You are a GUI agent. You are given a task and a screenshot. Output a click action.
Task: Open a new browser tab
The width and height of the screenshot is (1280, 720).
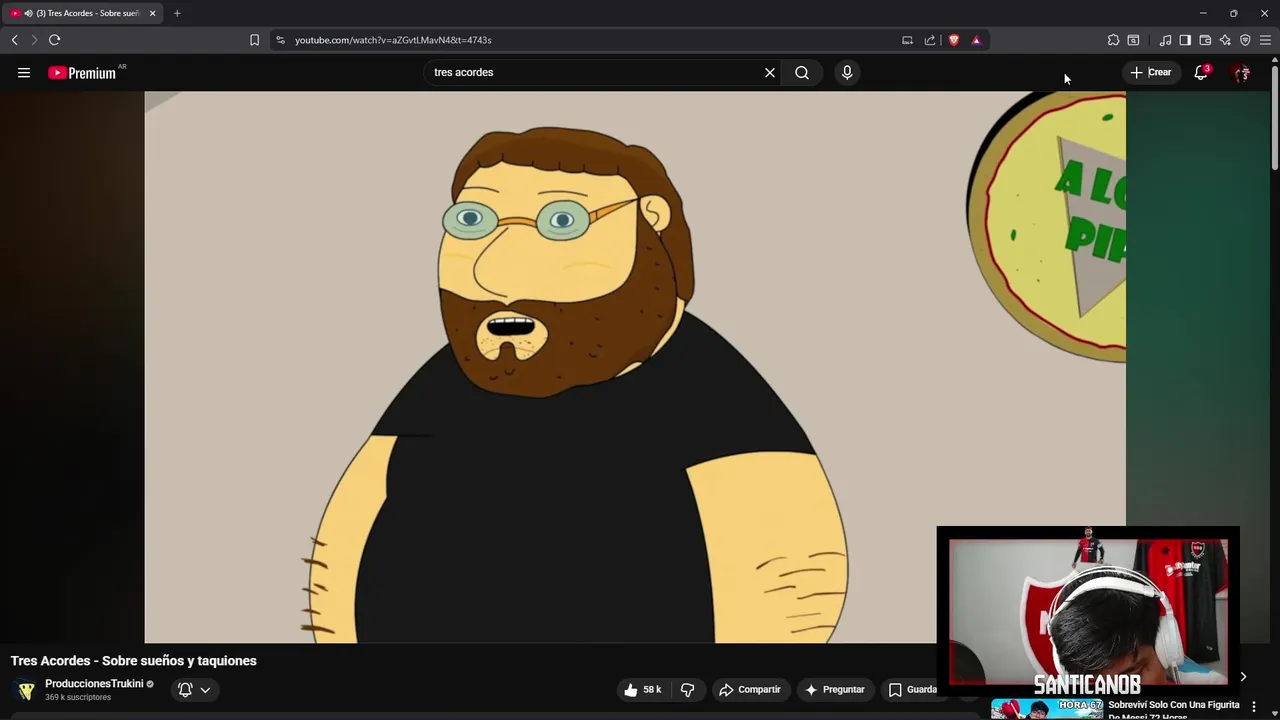pyautogui.click(x=177, y=13)
